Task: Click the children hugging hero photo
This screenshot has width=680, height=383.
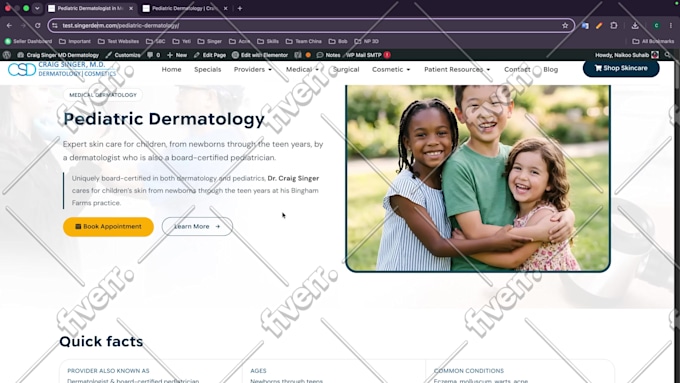Action: point(478,178)
